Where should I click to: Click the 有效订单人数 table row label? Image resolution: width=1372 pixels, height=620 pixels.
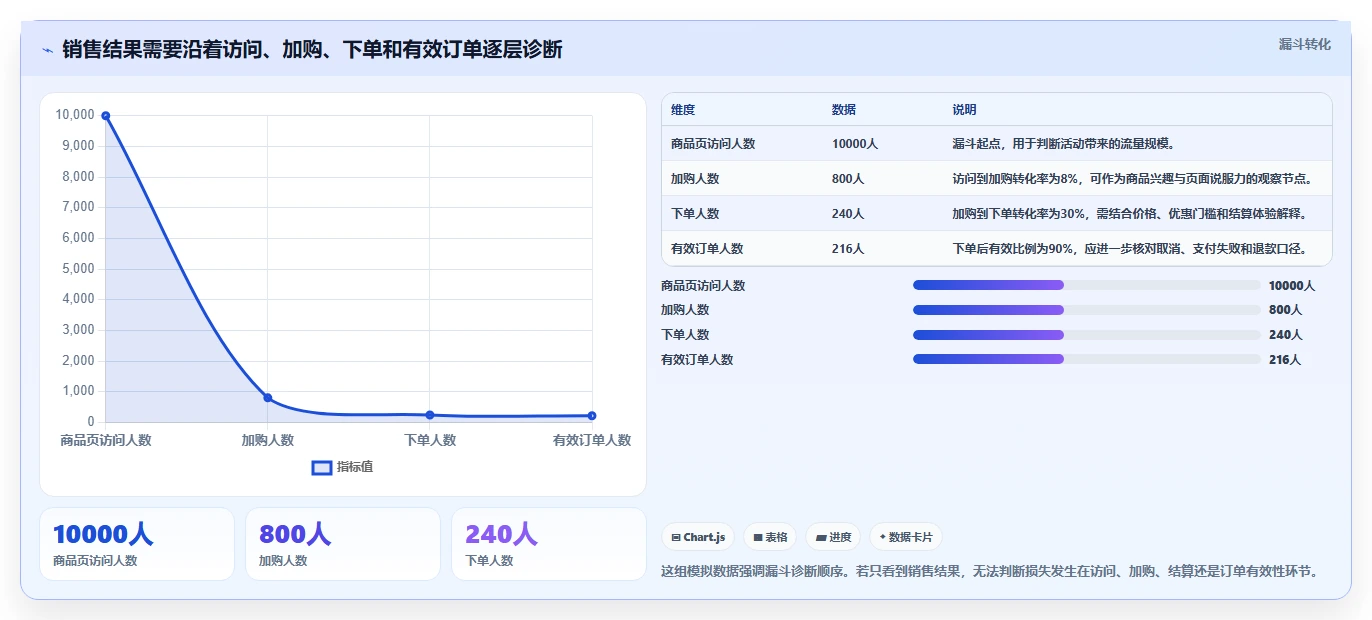(x=707, y=249)
